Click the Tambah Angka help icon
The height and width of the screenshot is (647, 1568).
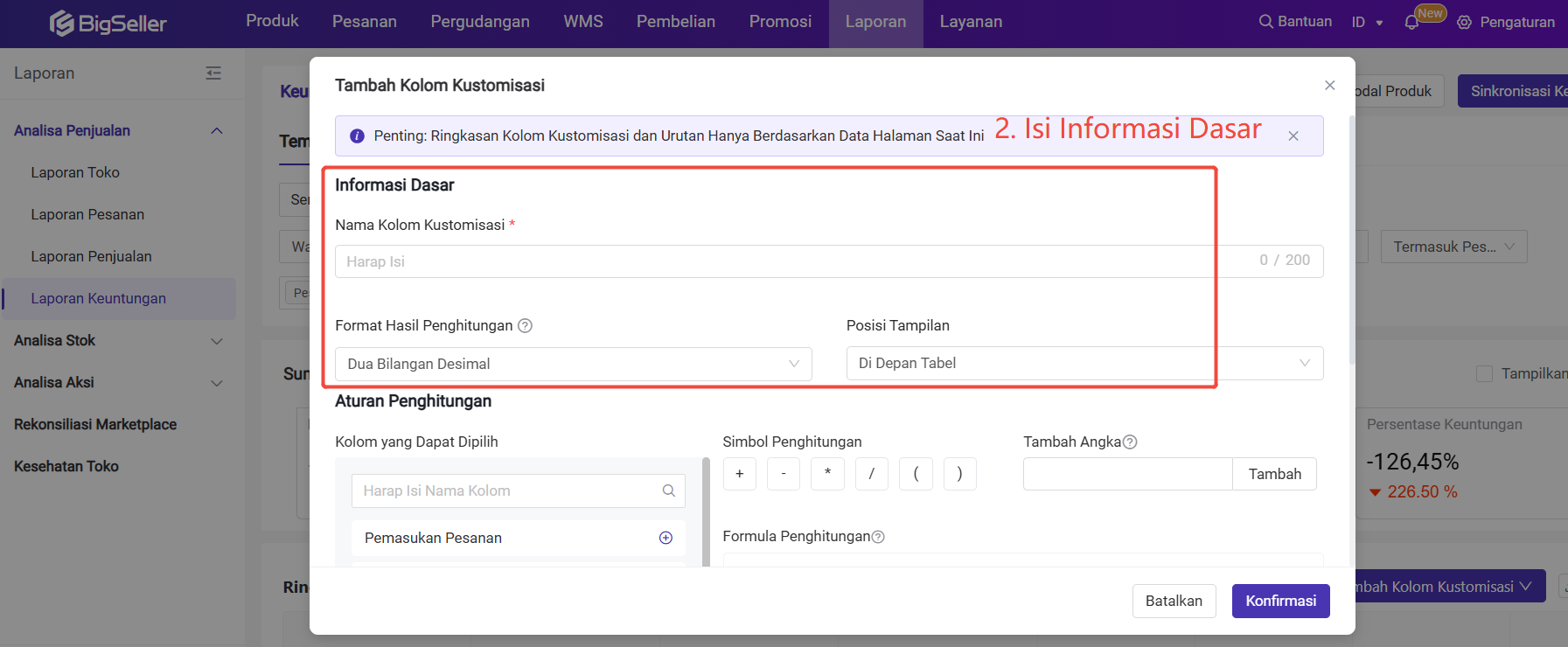coord(1130,442)
